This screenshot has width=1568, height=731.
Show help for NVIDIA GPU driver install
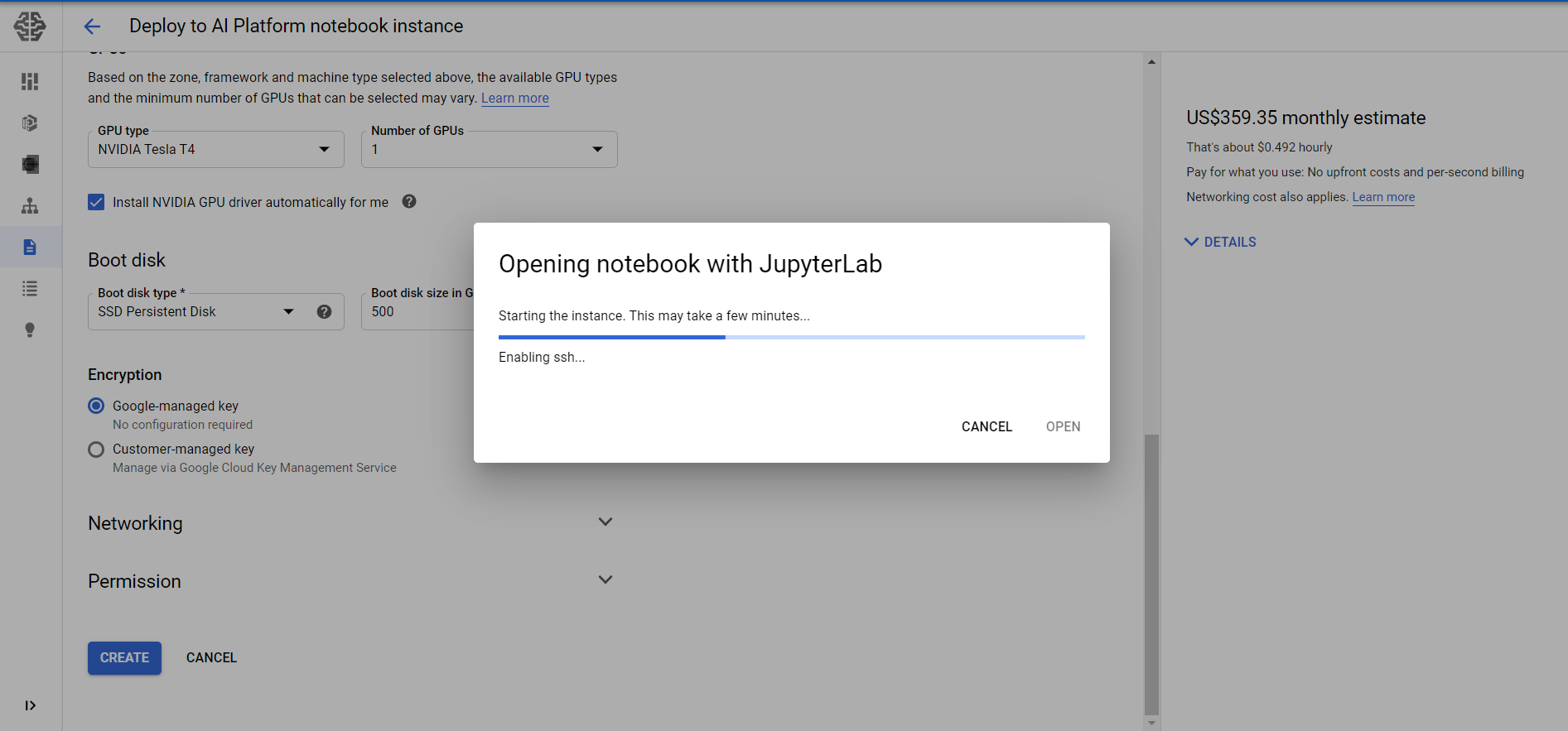(x=409, y=201)
